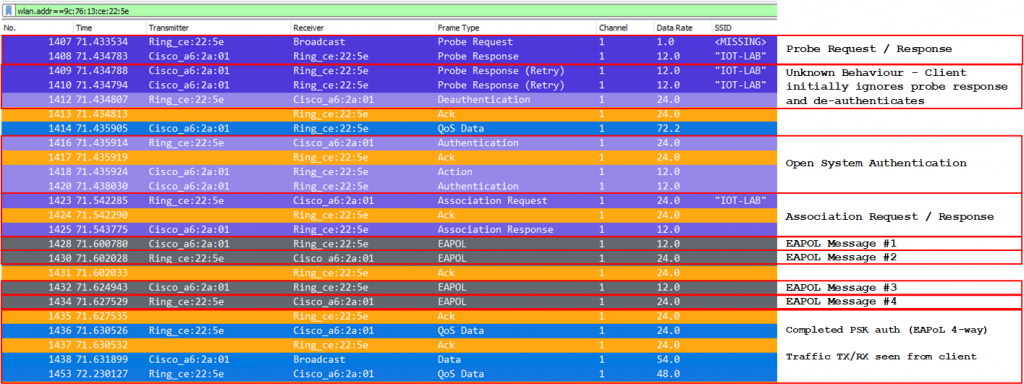Image resolution: width=1024 pixels, height=384 pixels.
Task: Select packet 1416 Authentication row
Action: coord(389,143)
